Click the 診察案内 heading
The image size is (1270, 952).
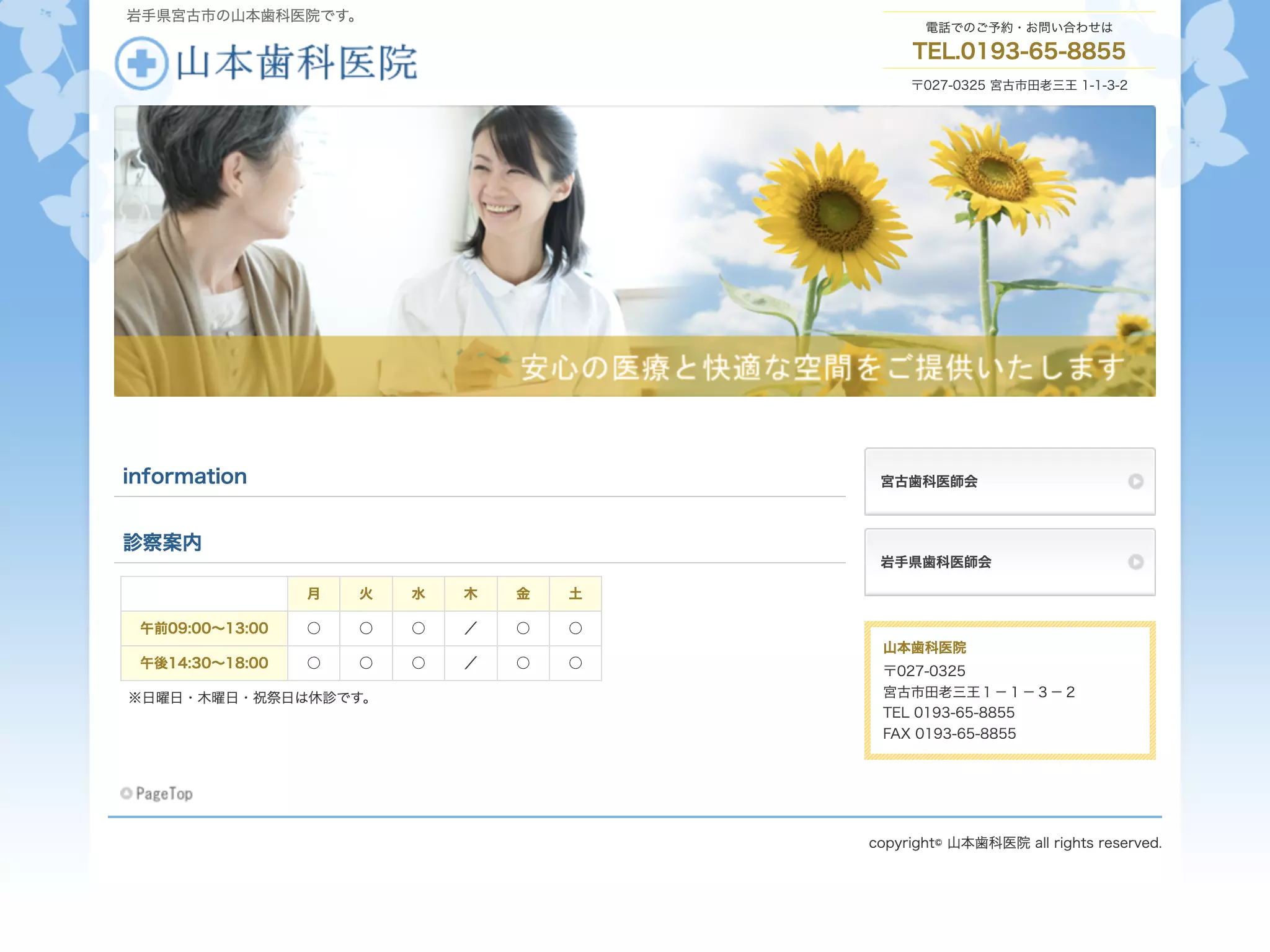162,542
